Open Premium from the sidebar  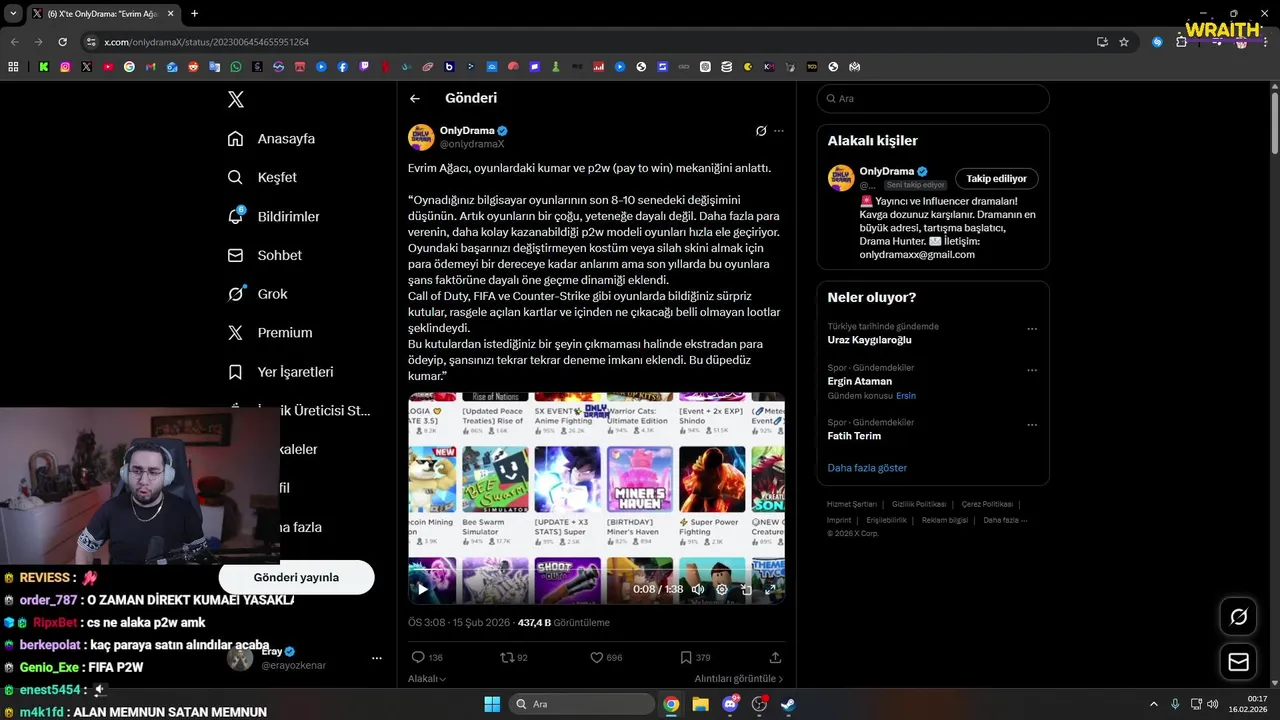(269, 333)
